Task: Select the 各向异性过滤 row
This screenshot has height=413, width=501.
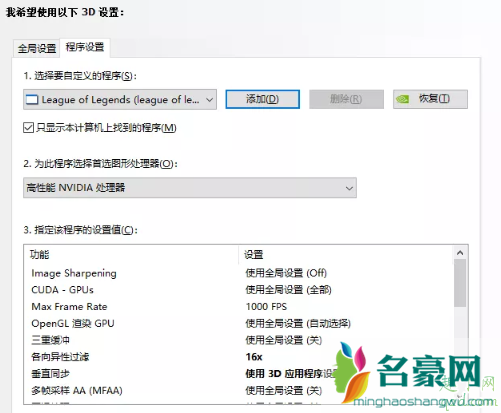Action: coord(239,357)
